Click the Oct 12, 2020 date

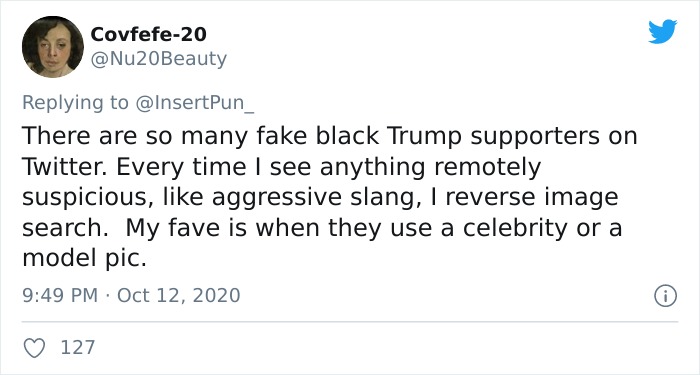pos(179,296)
